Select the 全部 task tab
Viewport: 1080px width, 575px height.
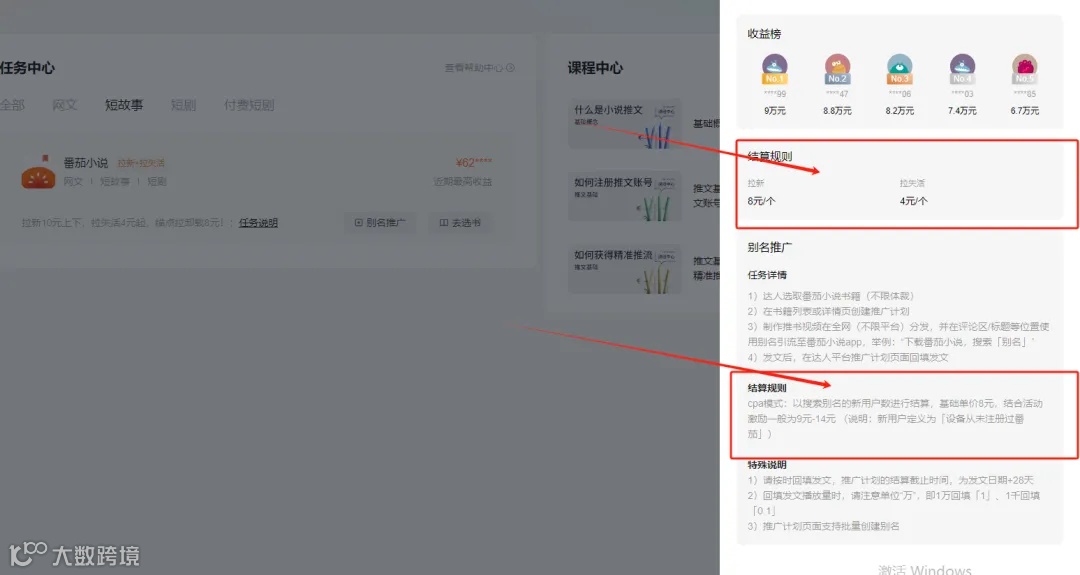pos(12,105)
